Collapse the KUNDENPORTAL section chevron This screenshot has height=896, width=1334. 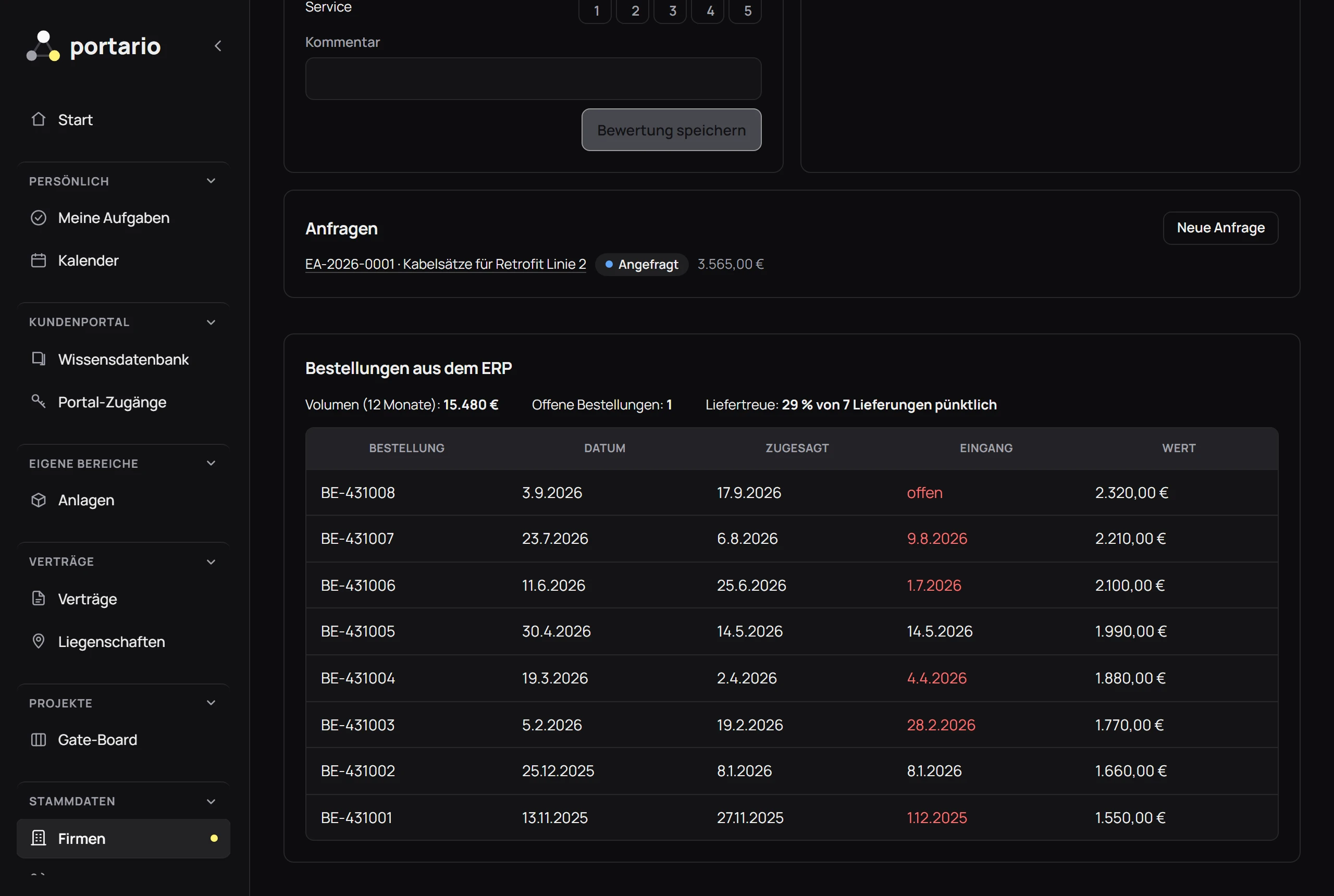tap(211, 322)
